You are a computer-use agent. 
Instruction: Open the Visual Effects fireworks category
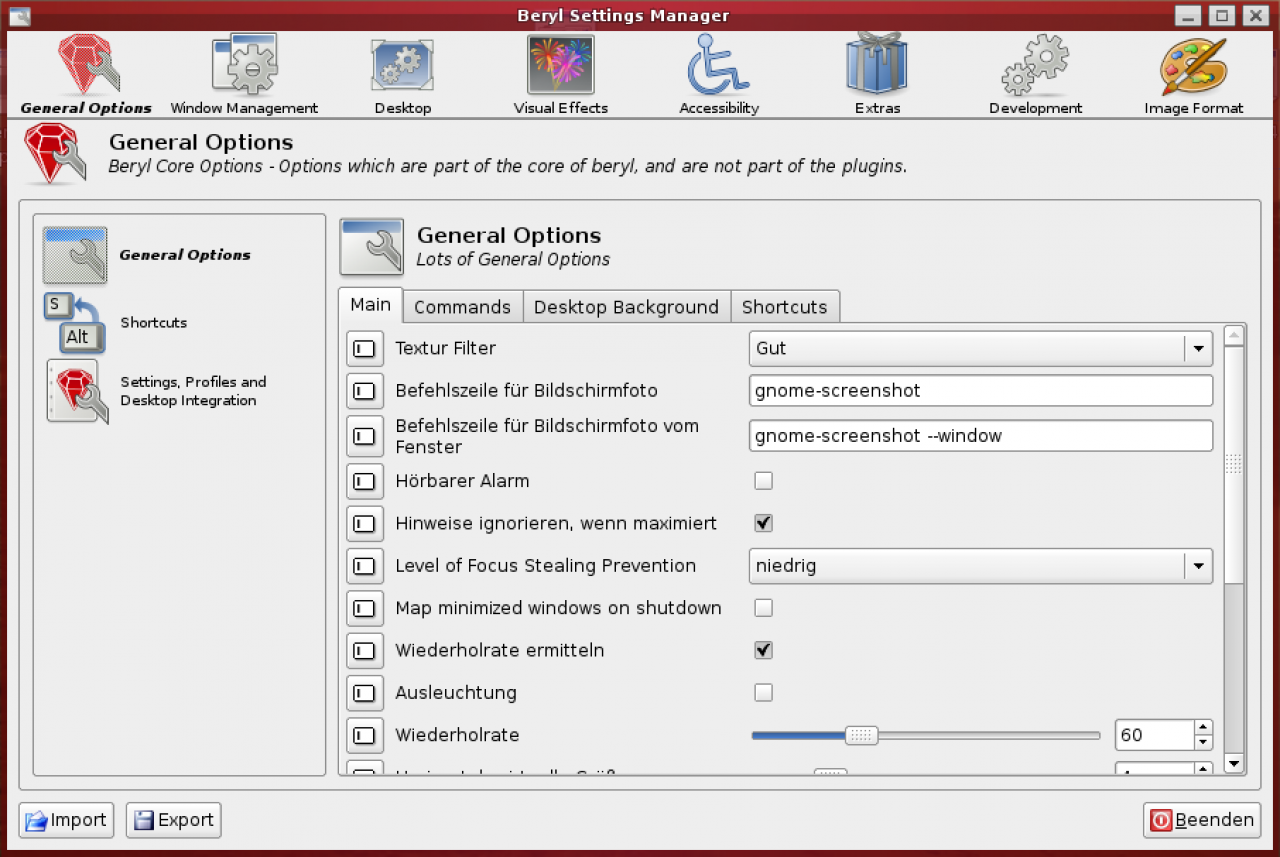pos(560,75)
